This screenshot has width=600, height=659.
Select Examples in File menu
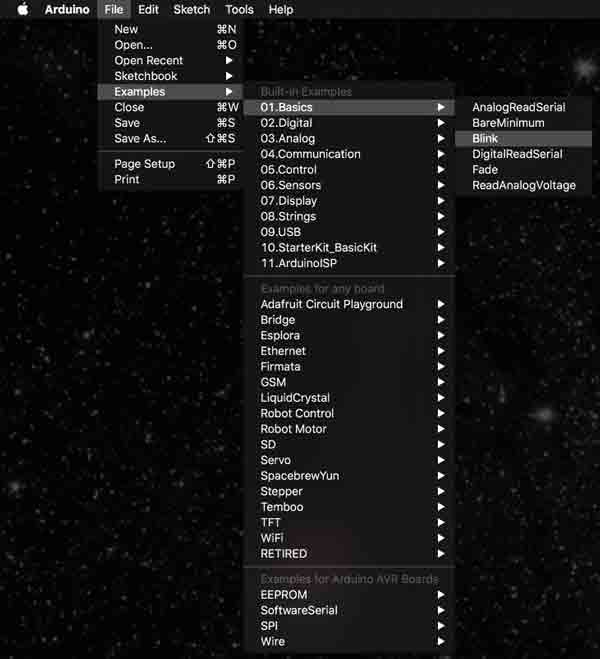tap(170, 92)
